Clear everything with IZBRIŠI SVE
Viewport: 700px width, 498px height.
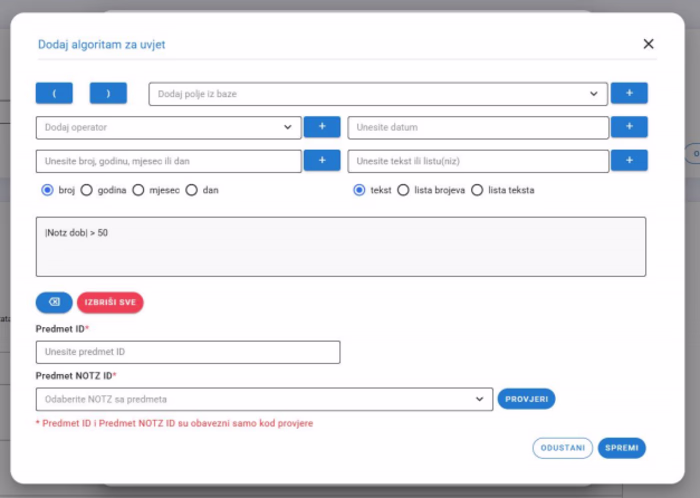click(x=110, y=303)
